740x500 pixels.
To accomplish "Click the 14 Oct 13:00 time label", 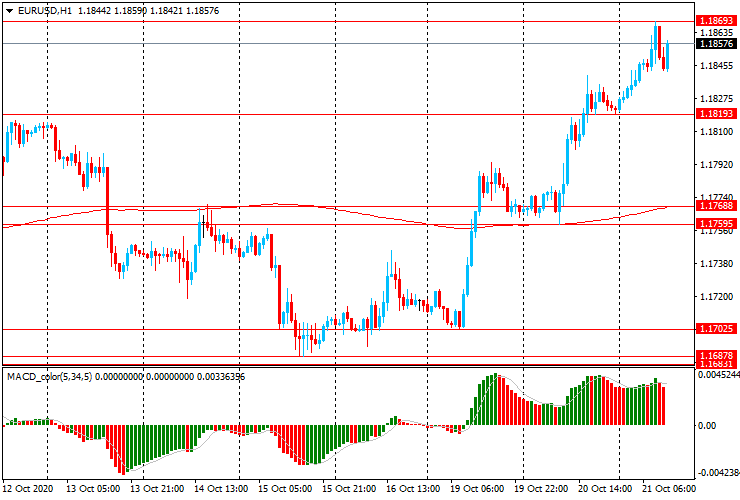I will tap(221, 489).
